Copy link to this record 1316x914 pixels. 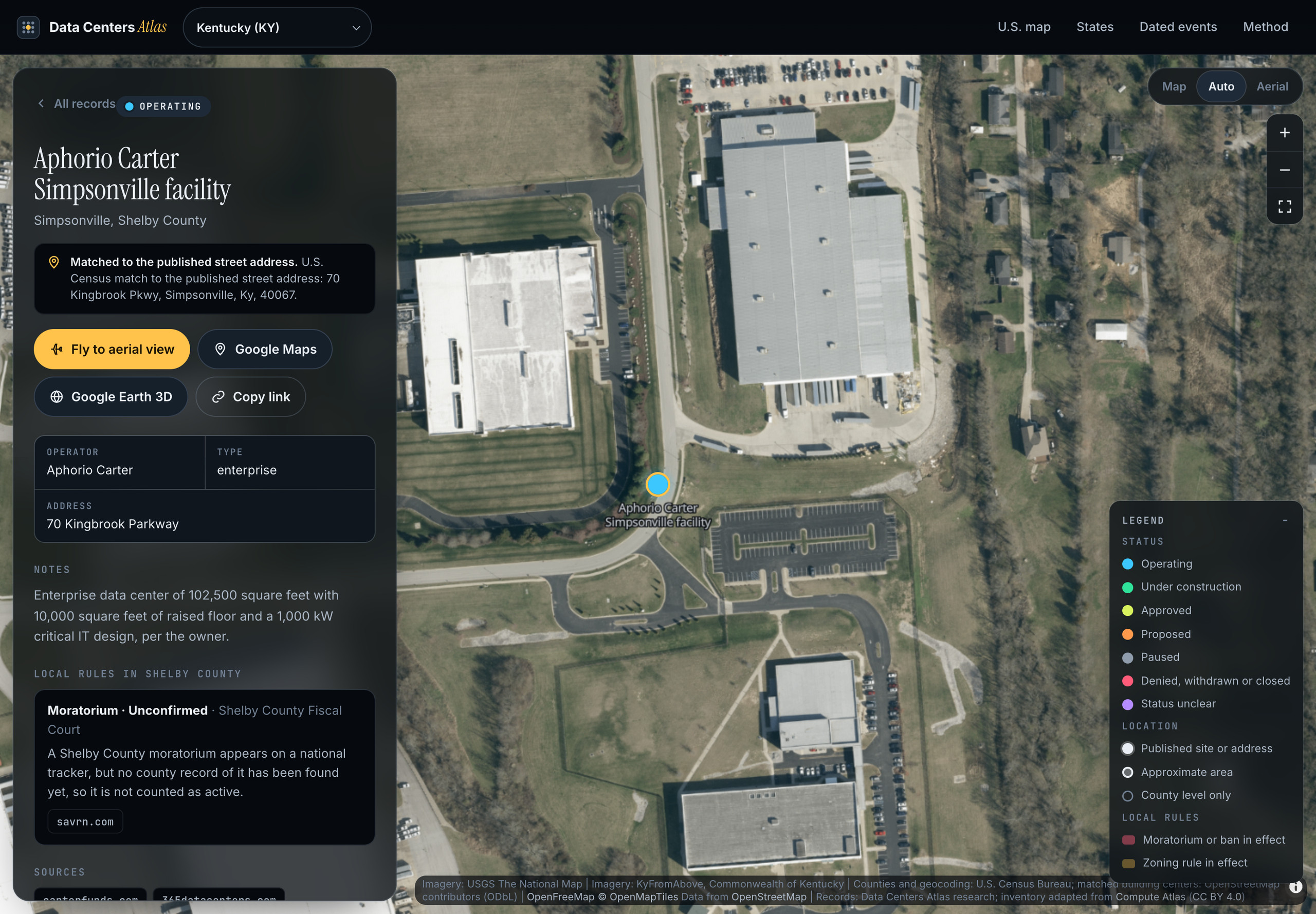(x=250, y=397)
